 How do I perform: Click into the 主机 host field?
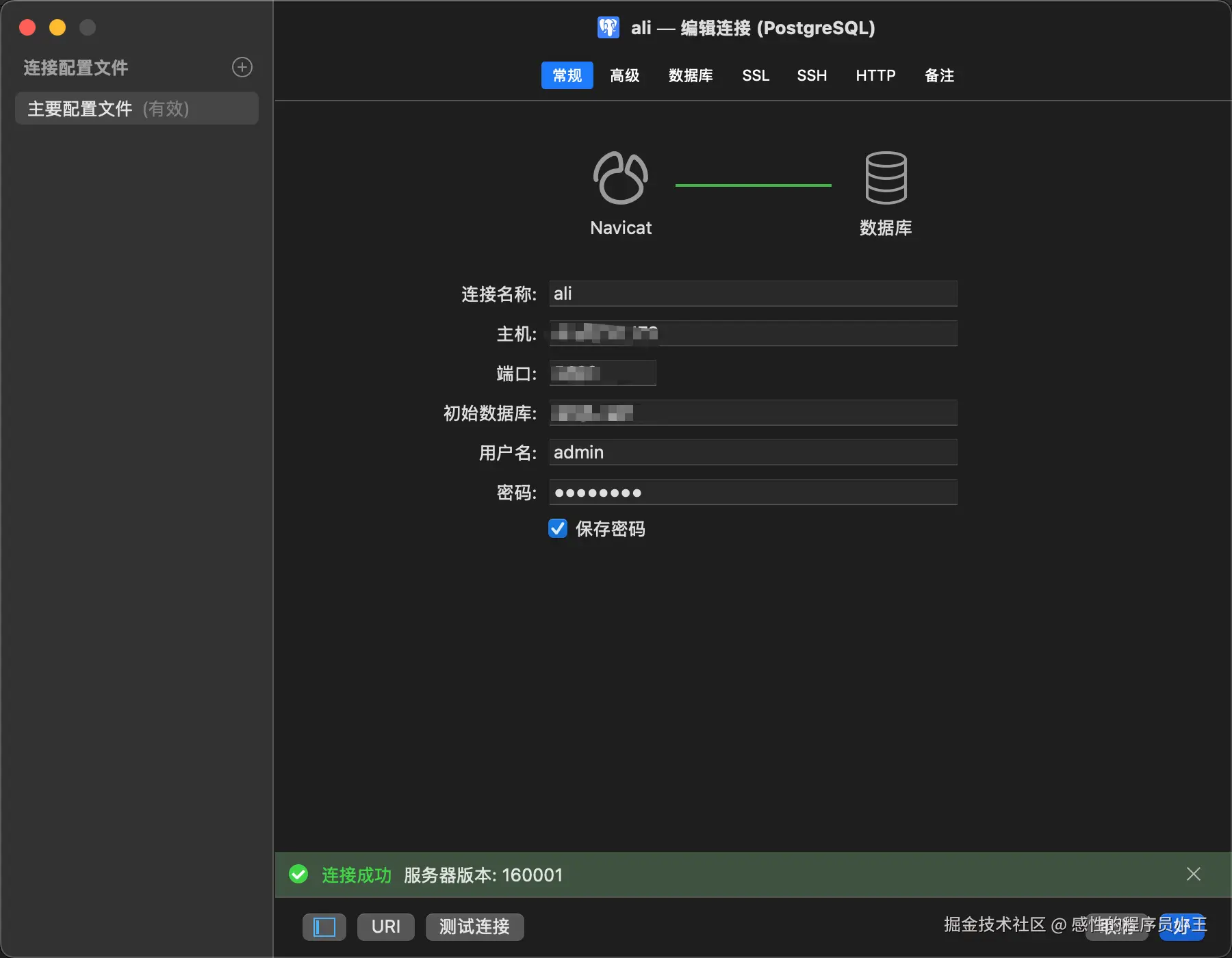pyautogui.click(x=753, y=333)
